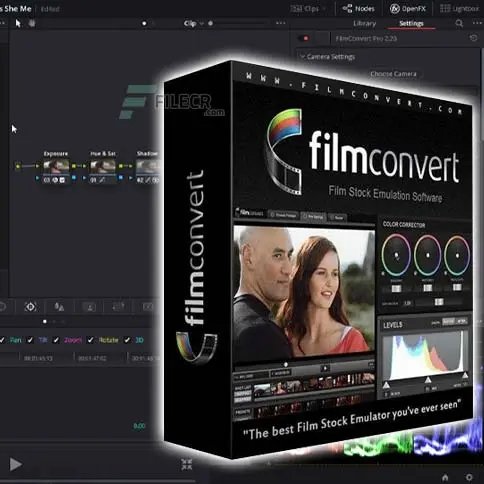Click the first palette page indicator dot
Image resolution: width=484 pixels, height=484 pixels.
(45, 322)
